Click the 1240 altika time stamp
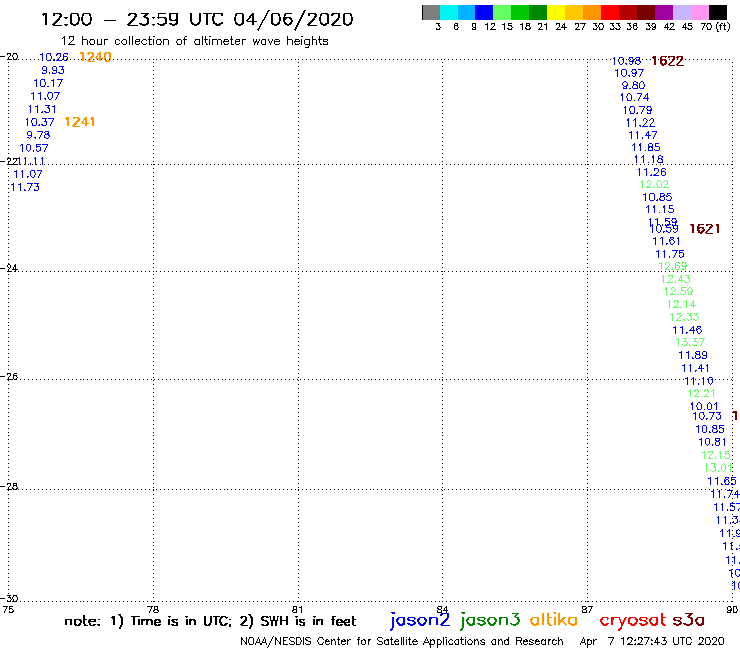Screen dimensions: 740x650 click(x=95, y=57)
